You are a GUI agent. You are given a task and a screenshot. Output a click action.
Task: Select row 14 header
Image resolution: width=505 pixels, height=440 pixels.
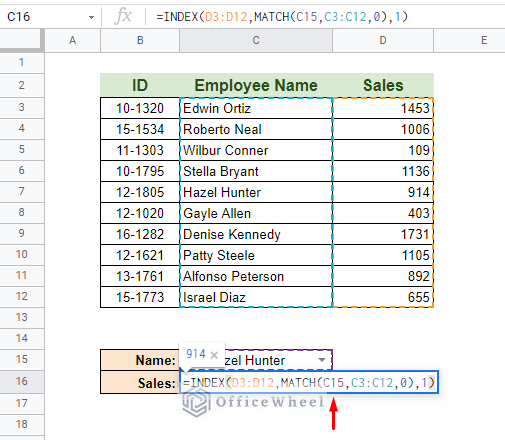[22, 338]
